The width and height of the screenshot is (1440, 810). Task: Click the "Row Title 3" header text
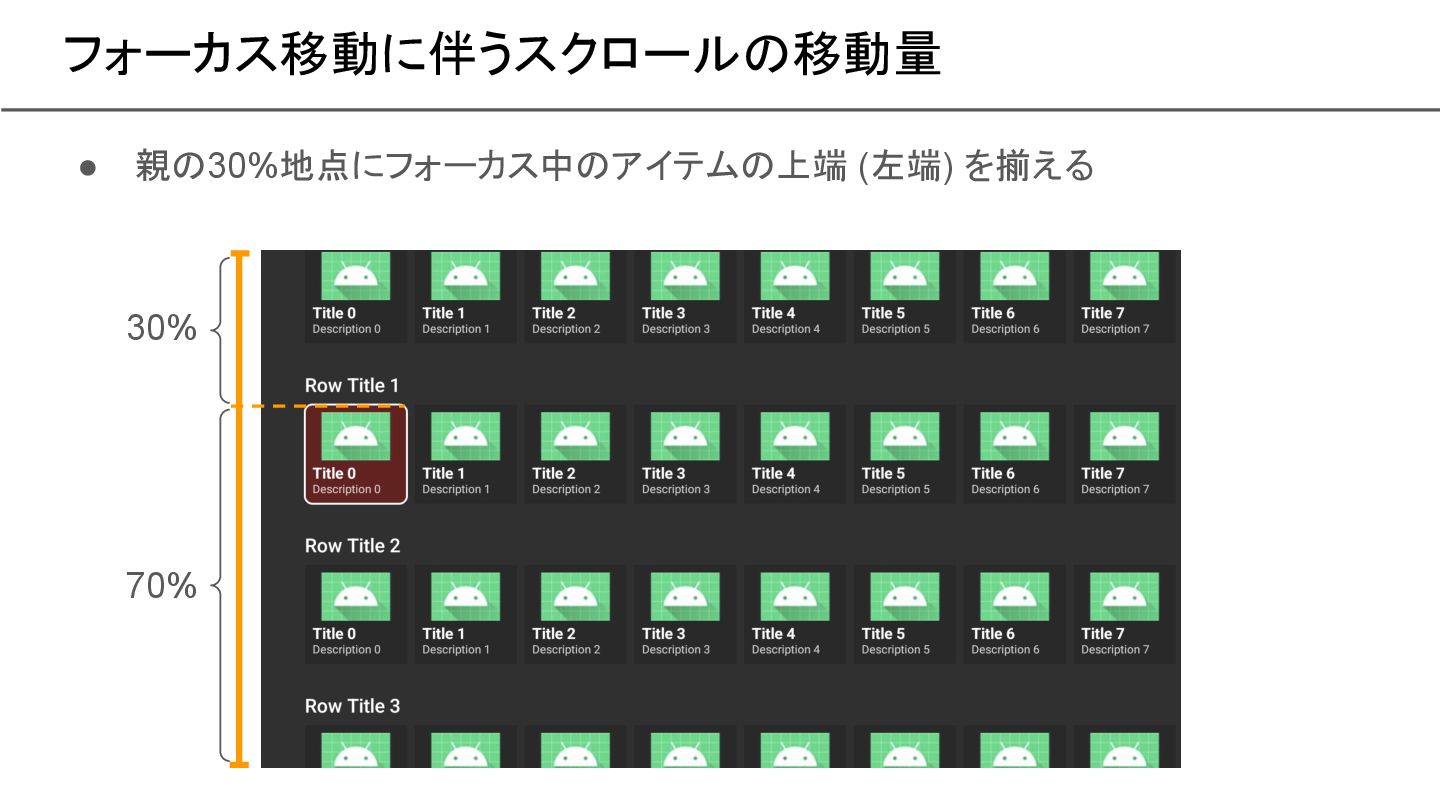click(x=352, y=706)
